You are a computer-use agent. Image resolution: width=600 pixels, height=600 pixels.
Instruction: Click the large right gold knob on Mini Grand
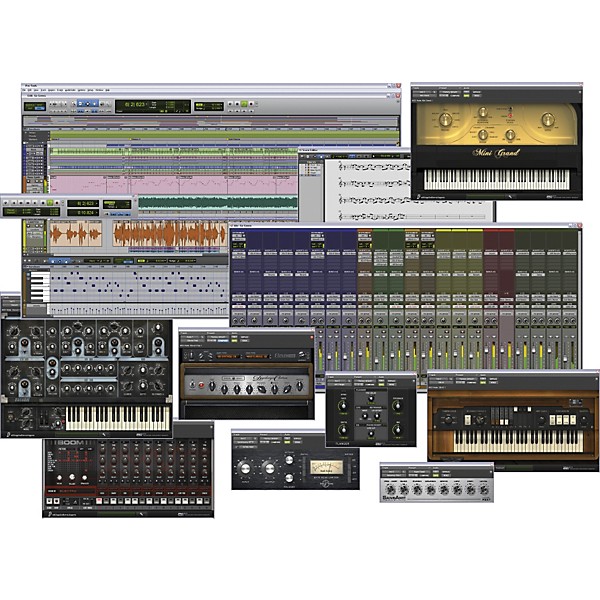(x=548, y=120)
